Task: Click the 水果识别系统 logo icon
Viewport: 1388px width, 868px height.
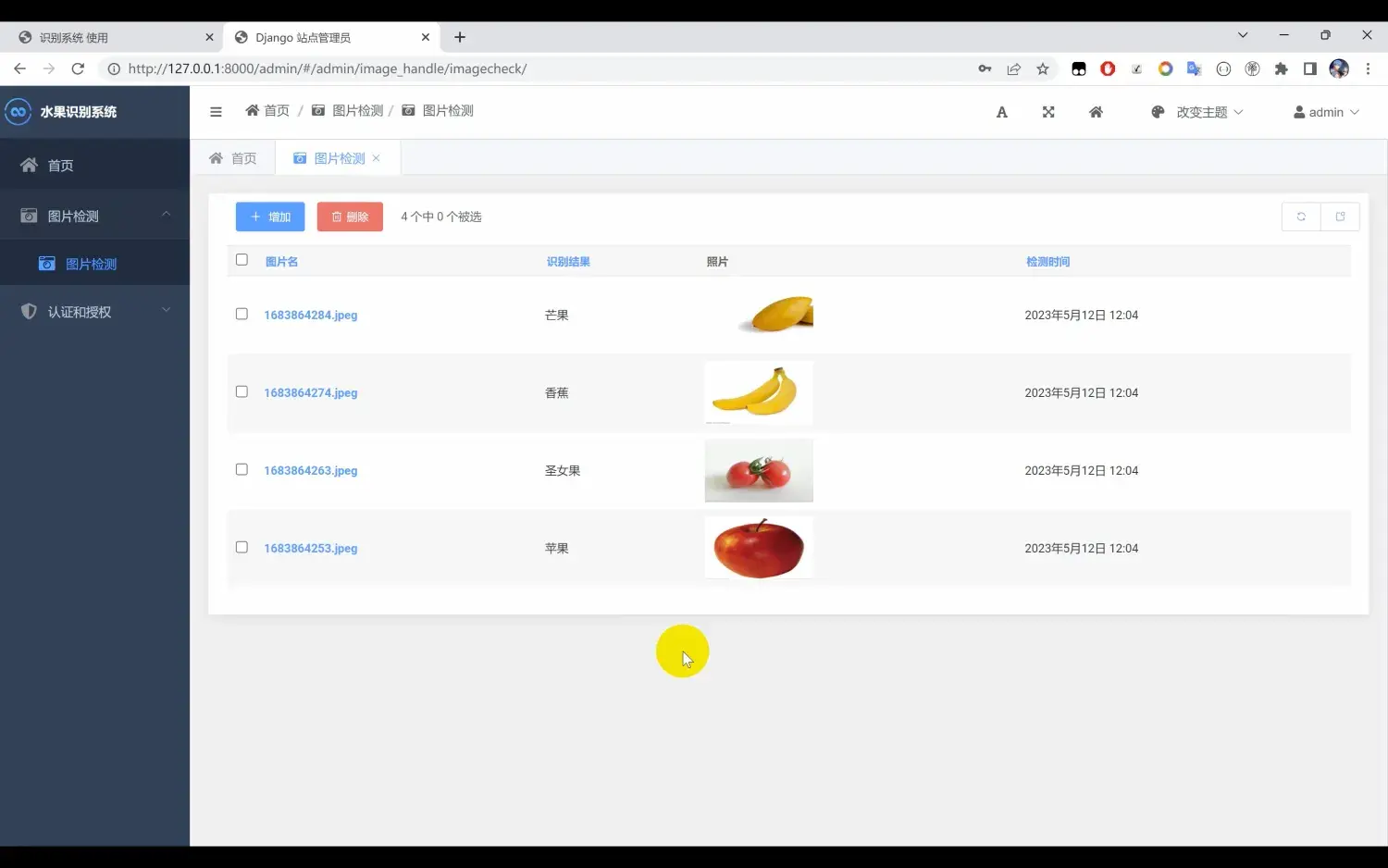Action: pyautogui.click(x=19, y=111)
